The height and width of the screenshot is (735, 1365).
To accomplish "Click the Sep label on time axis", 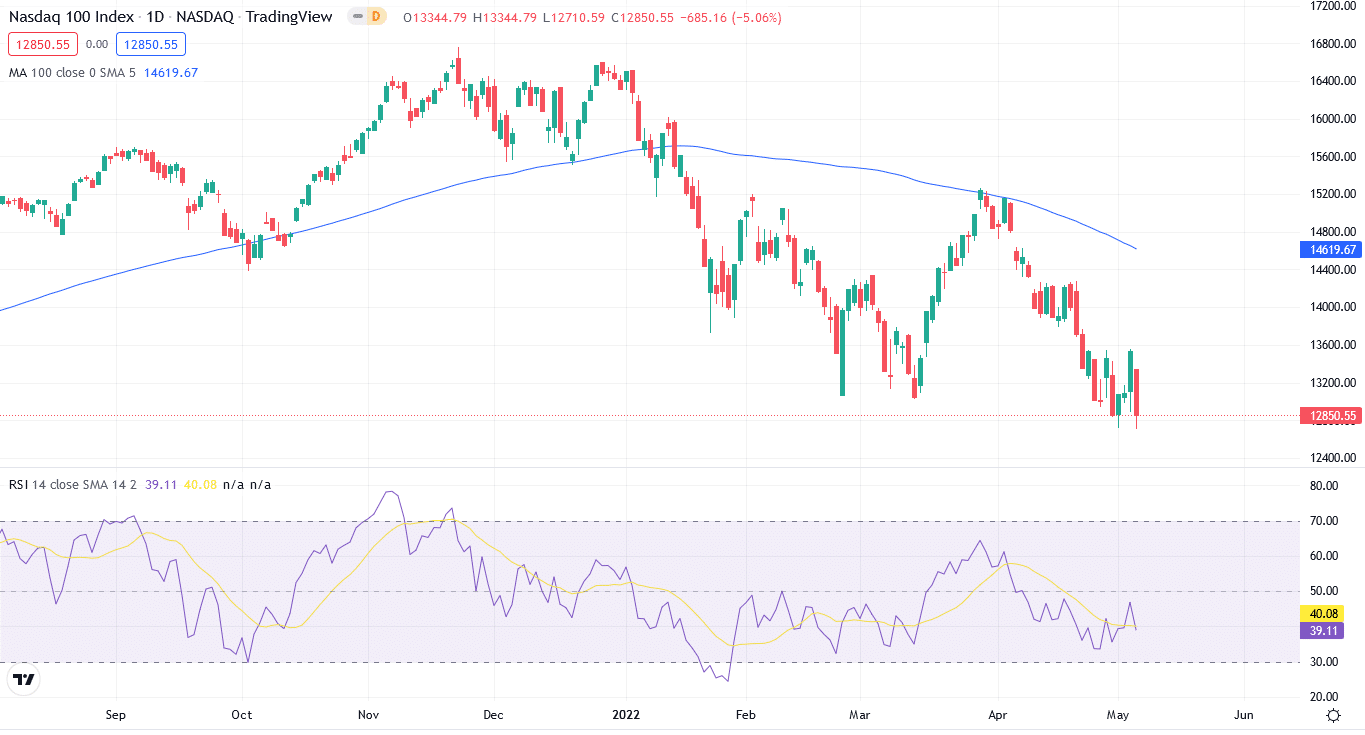I will (x=116, y=715).
